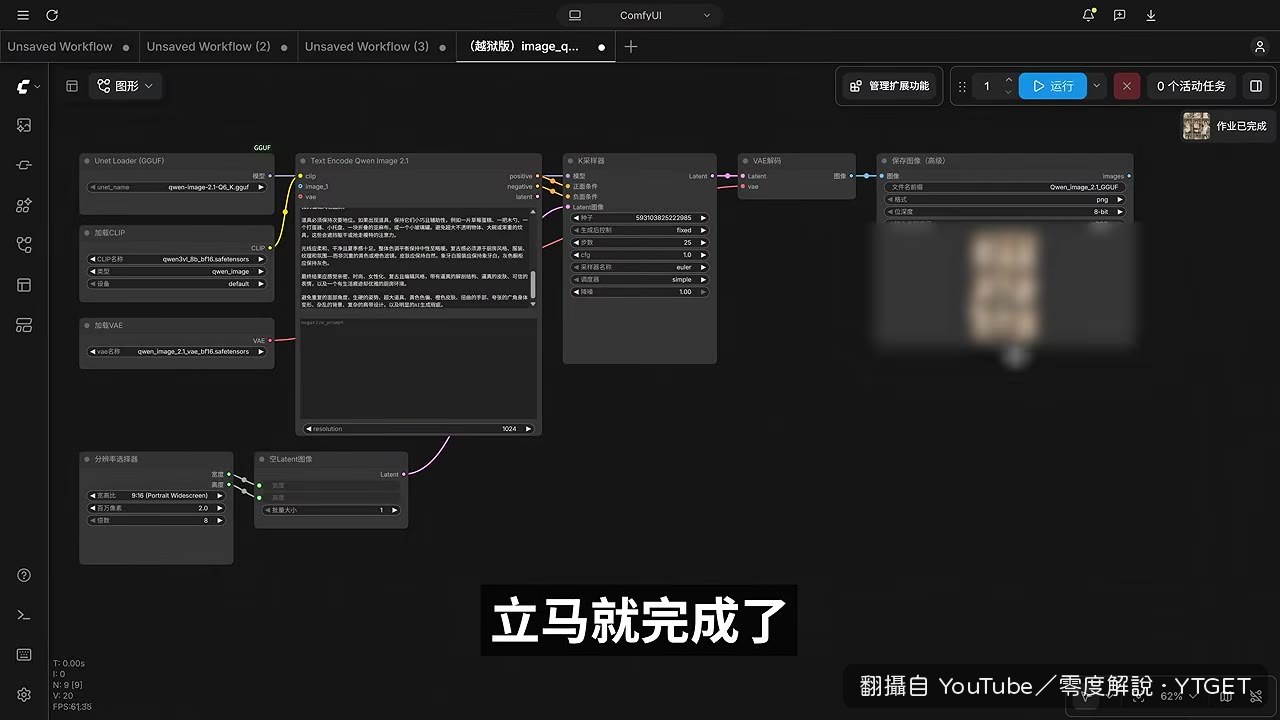The height and width of the screenshot is (720, 1280).
Task: Click the 文件名前缀 input field
Action: tap(1005, 187)
